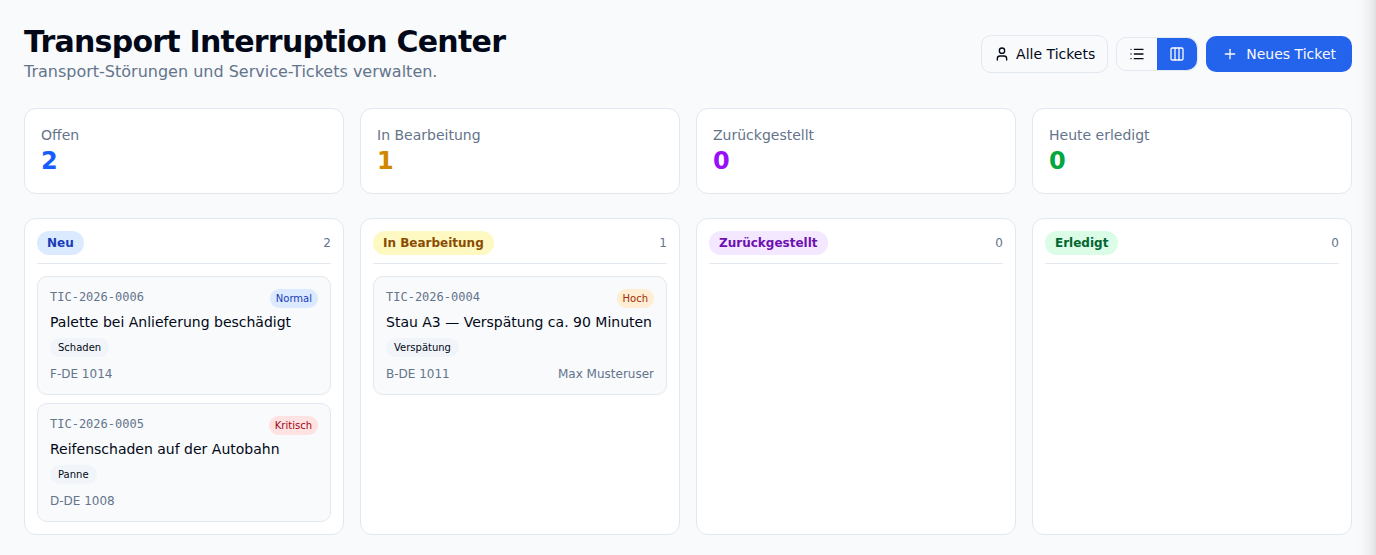Click the Normal priority badge
The image size is (1376, 555).
coord(294,298)
